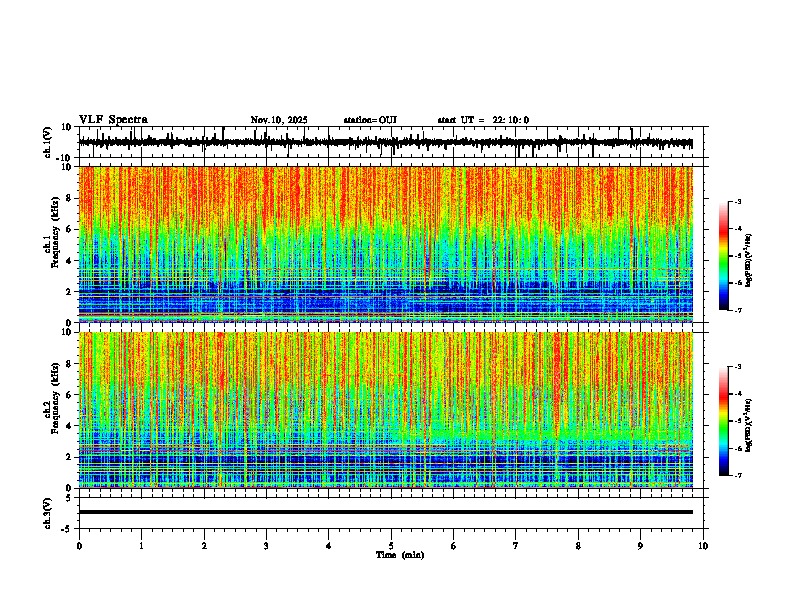Click ch.2 spectrogram frequency tick "2"

70,457
